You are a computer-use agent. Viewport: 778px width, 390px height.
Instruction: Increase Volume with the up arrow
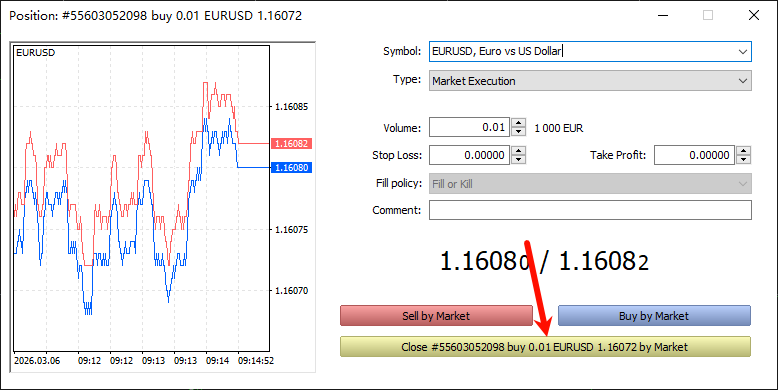518,123
